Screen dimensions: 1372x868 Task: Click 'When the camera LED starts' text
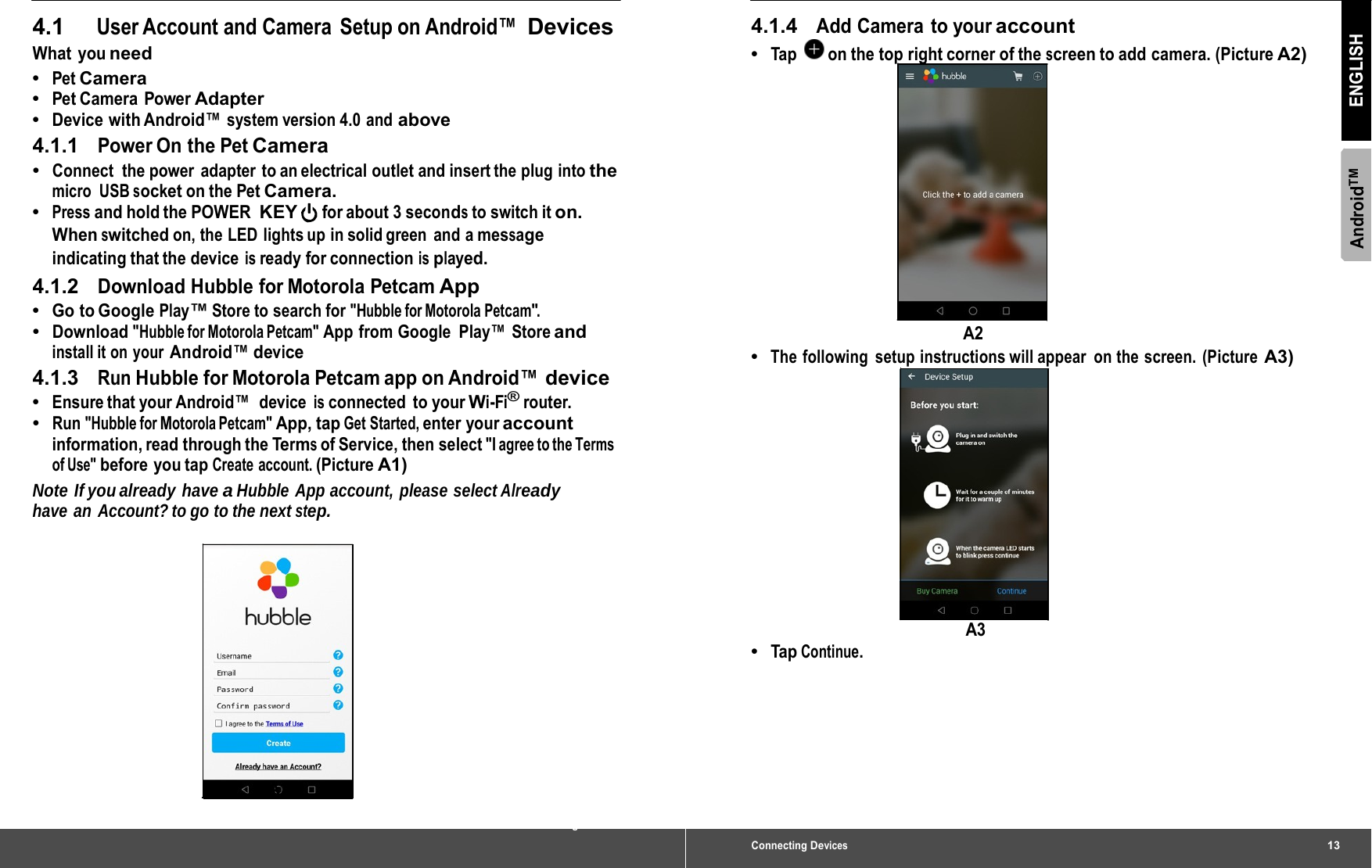tap(994, 551)
